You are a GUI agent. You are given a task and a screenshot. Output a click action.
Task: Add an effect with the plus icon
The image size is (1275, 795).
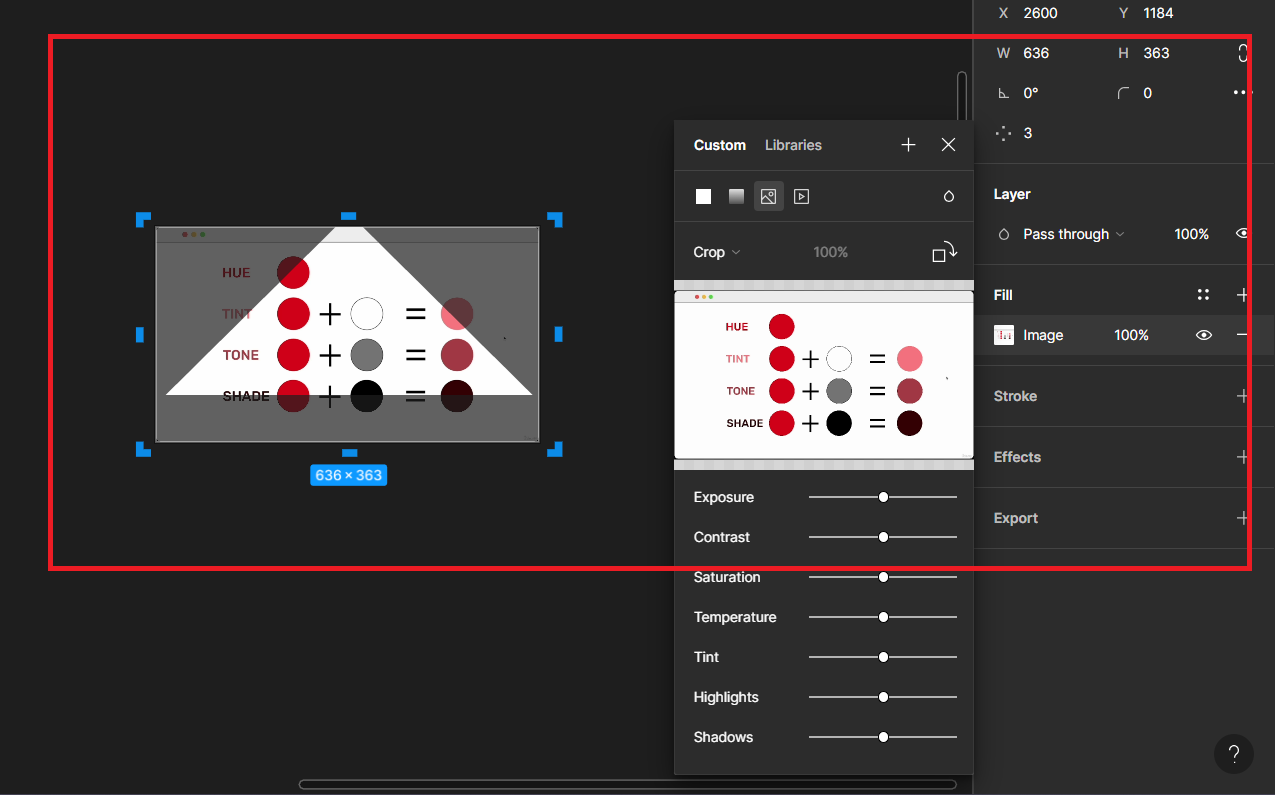click(1243, 457)
